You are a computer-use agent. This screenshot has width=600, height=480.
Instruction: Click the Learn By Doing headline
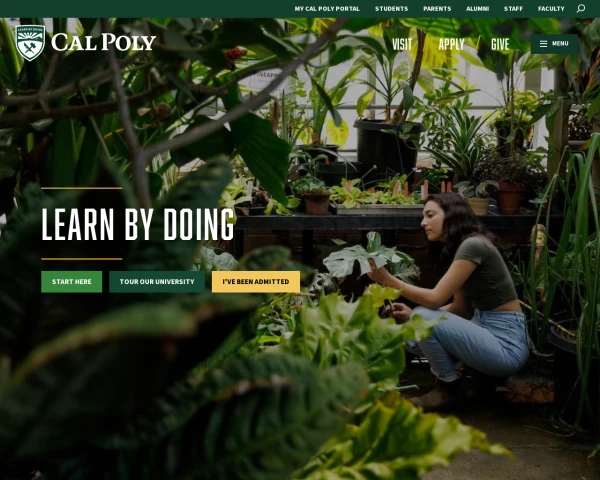tap(138, 224)
